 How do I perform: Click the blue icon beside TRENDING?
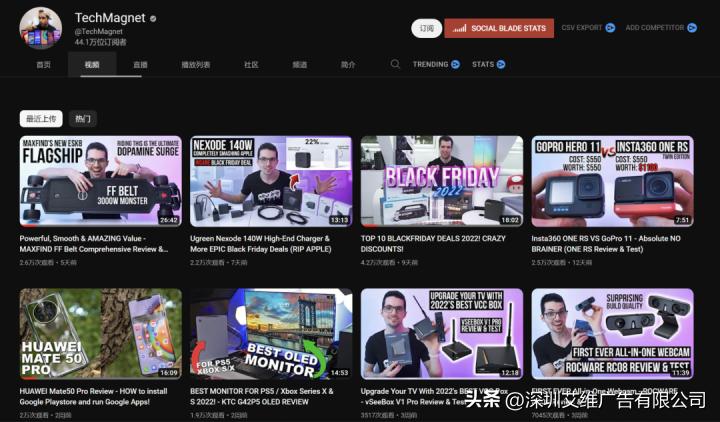click(x=455, y=65)
